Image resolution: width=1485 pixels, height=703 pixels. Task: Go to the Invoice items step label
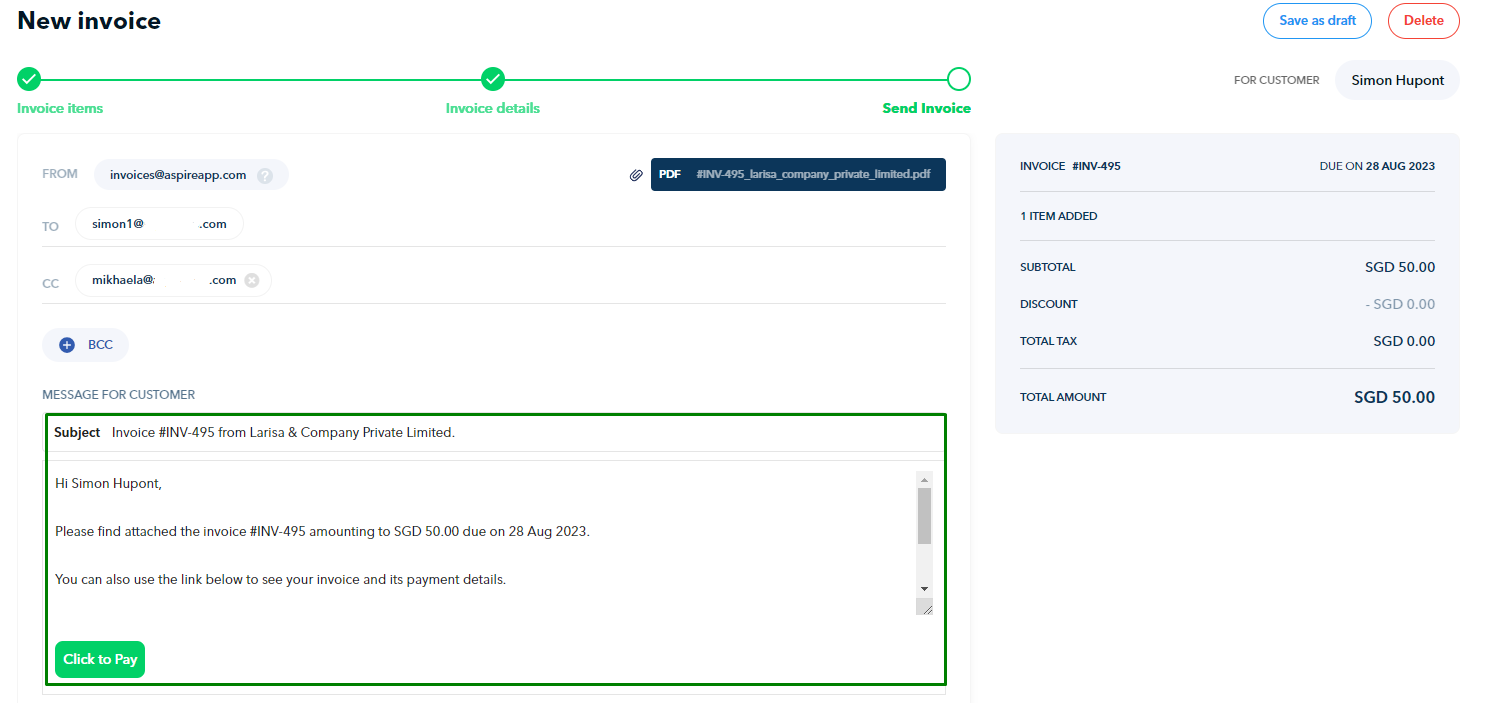[60, 108]
